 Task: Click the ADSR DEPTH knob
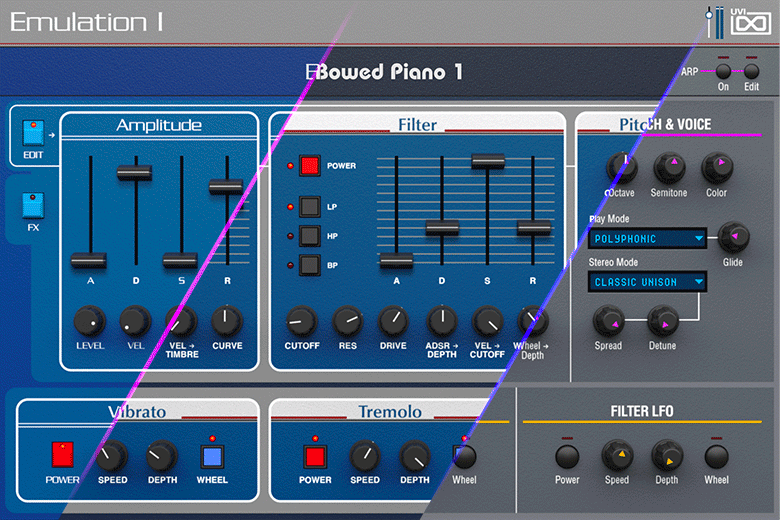[x=442, y=321]
